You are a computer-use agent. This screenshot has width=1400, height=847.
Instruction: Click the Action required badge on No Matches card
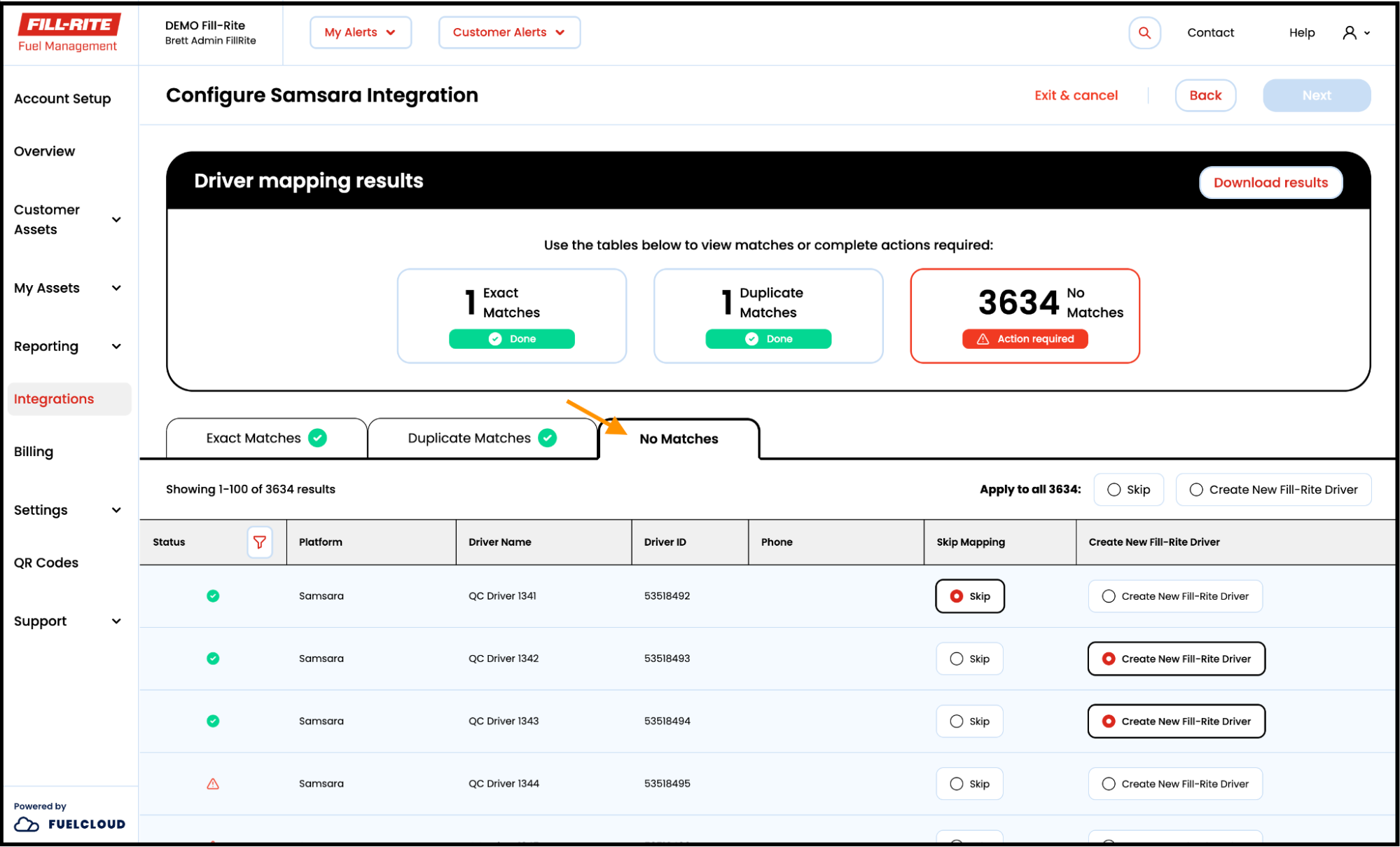[x=1025, y=338]
